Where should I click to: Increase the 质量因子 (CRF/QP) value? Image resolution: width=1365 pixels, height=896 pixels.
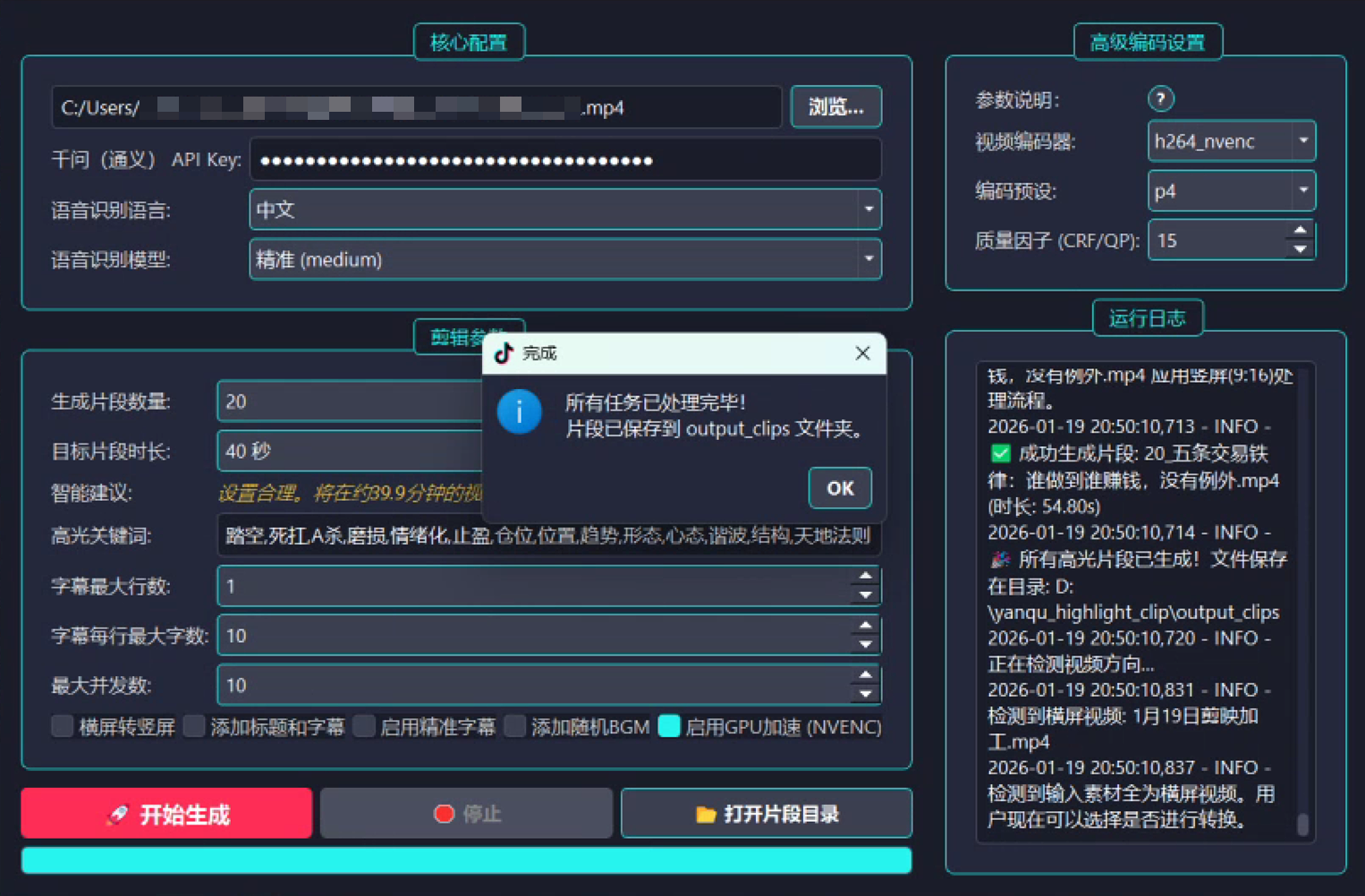pos(1300,231)
